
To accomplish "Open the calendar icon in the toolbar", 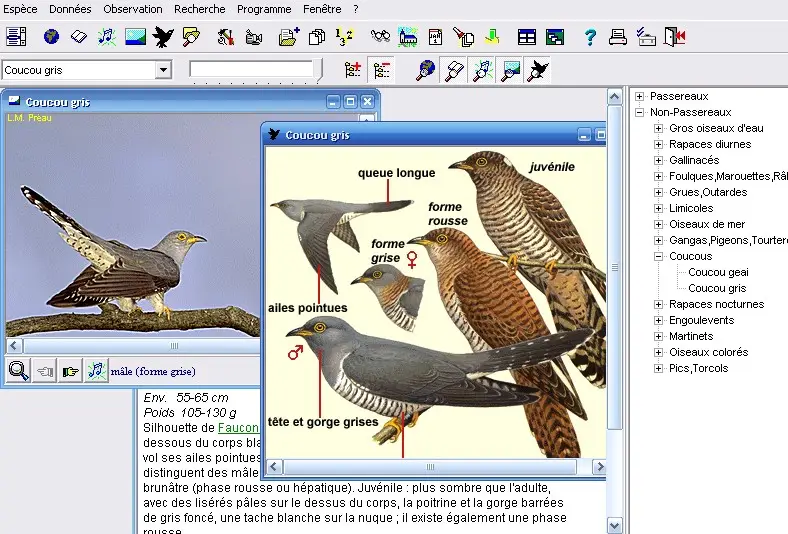I will point(435,37).
